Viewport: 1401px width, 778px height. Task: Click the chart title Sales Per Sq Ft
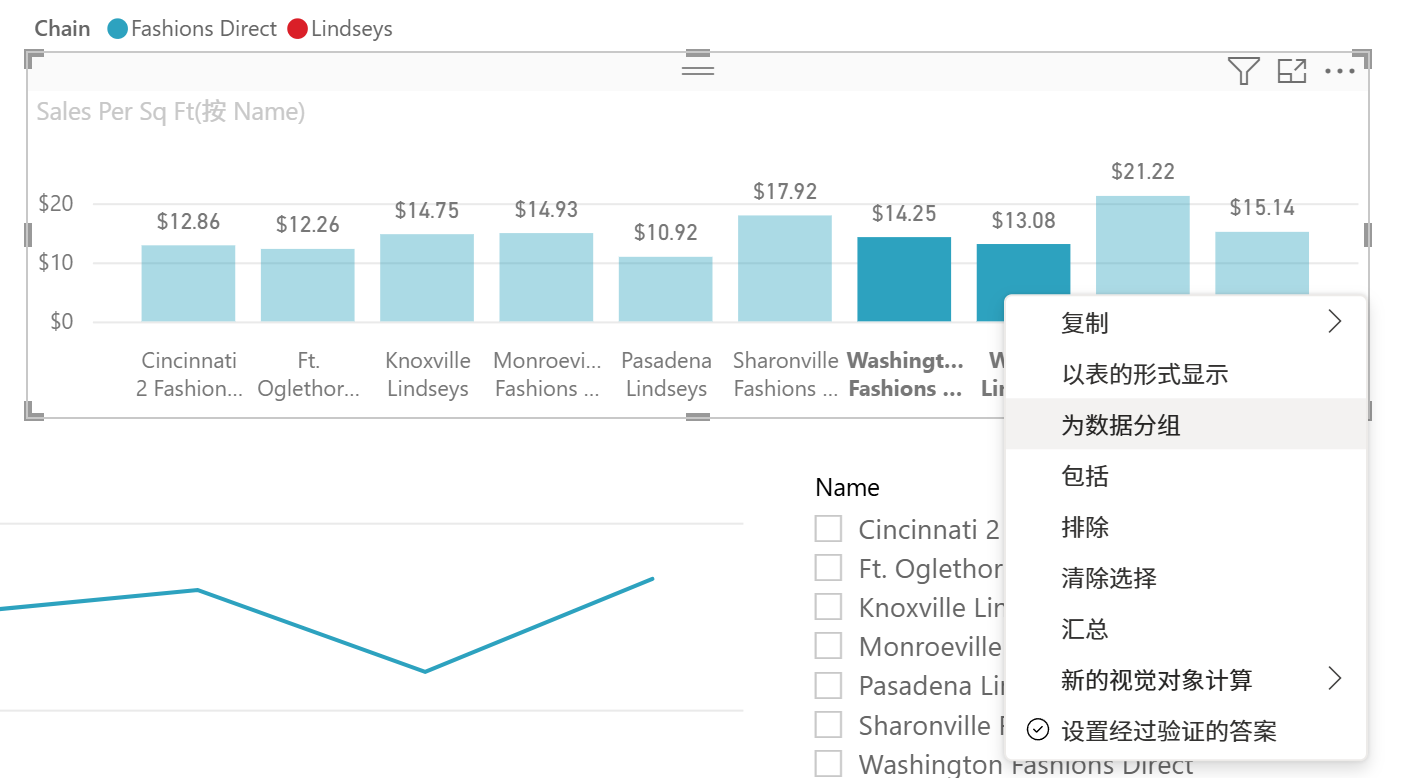pos(170,111)
